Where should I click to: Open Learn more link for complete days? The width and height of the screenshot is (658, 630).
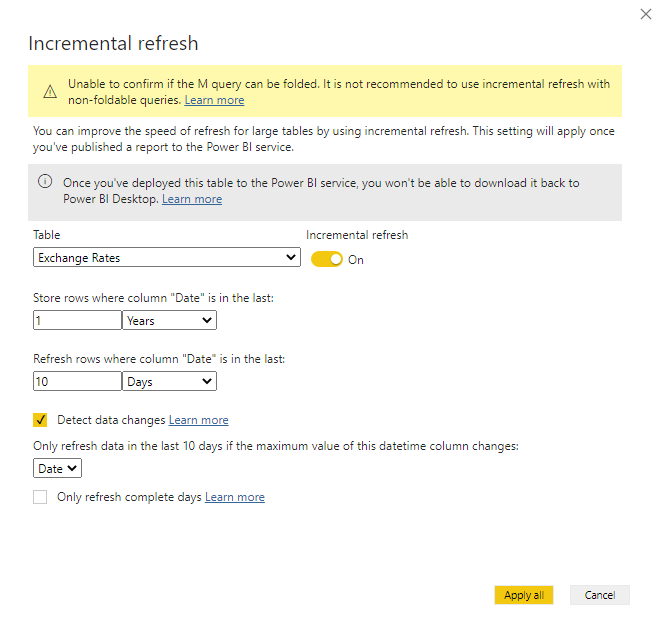click(x=235, y=497)
